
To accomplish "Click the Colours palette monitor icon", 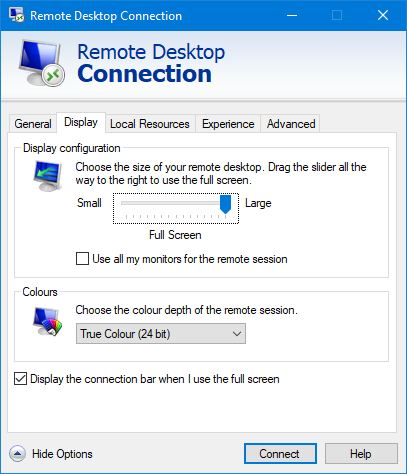I will pos(48,321).
